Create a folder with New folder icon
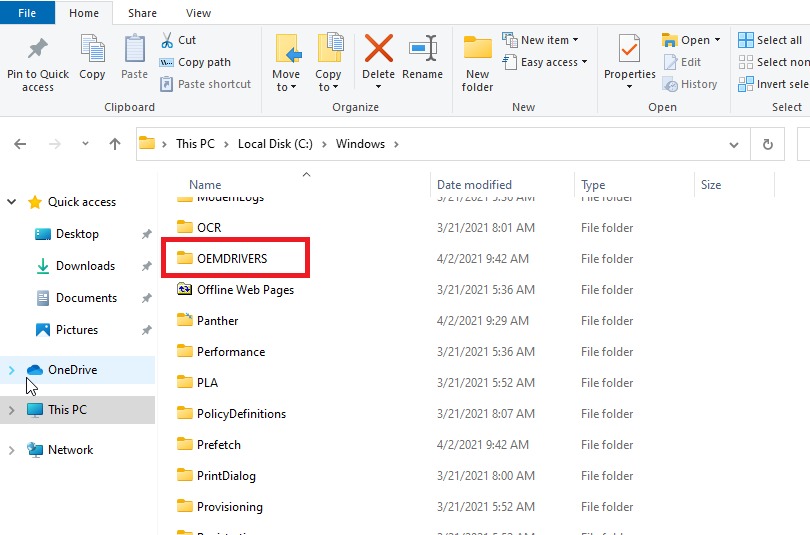810x535 pixels. (477, 50)
